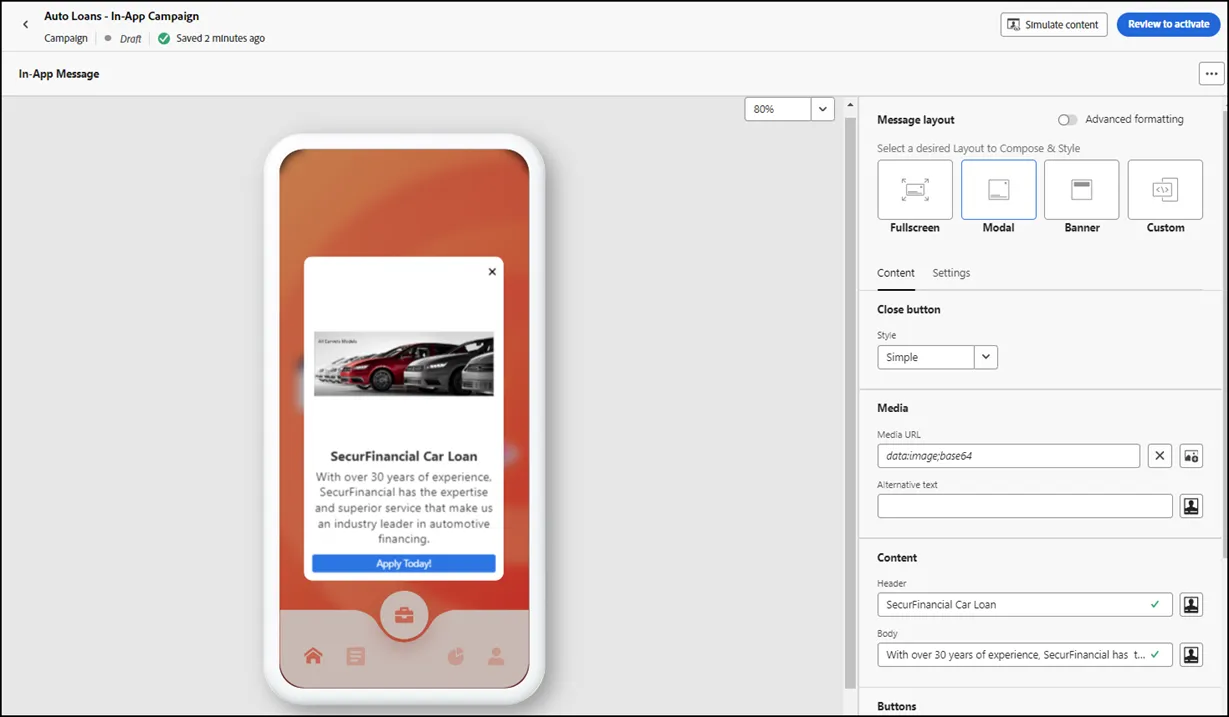Click the Alternative text input field
The width and height of the screenshot is (1229, 717).
click(x=1025, y=506)
